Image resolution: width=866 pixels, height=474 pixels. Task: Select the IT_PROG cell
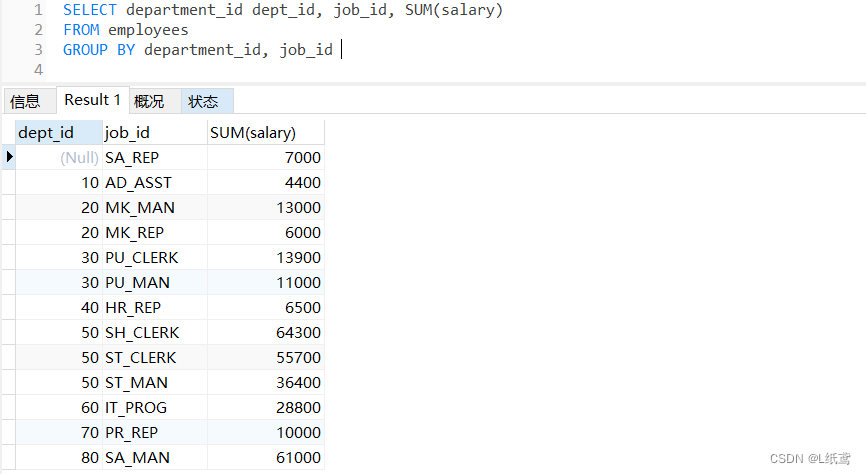[x=155, y=407]
